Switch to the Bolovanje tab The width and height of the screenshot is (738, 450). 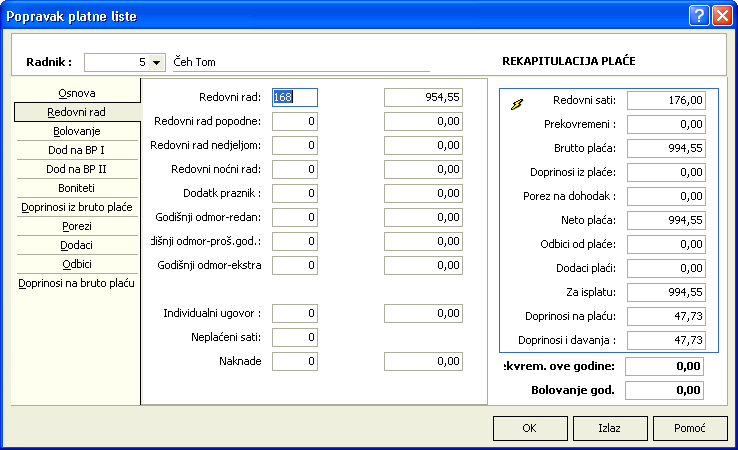pos(77,131)
